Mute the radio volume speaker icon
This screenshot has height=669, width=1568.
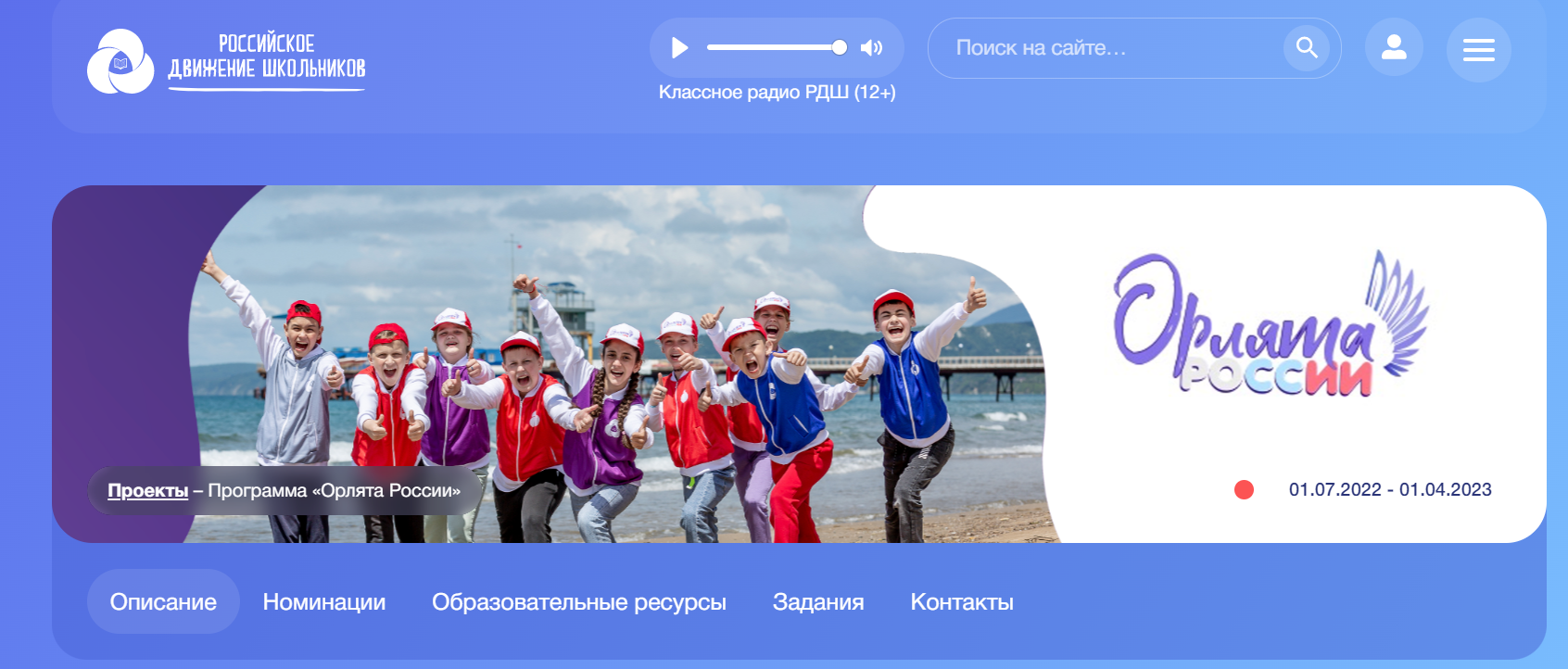pos(871,47)
